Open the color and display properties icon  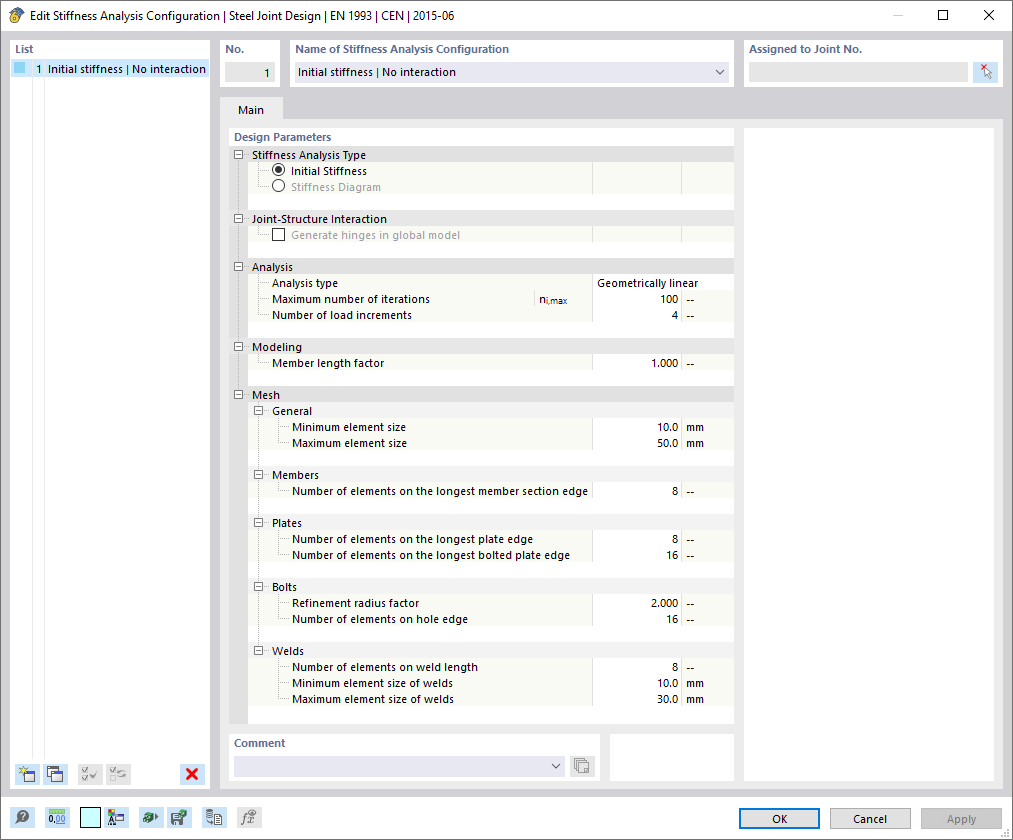click(x=116, y=818)
